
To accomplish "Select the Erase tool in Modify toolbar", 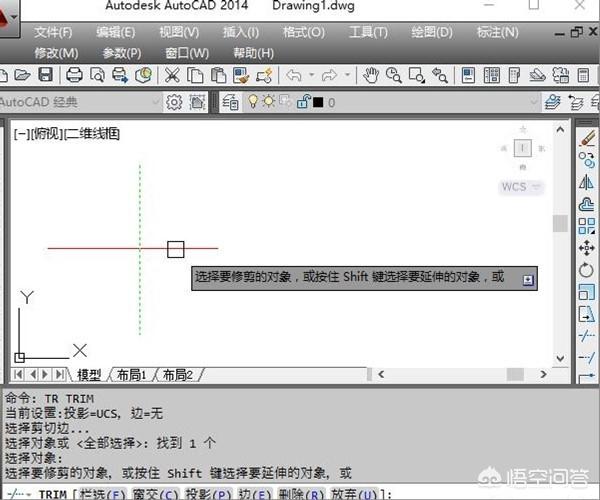I will (x=587, y=138).
